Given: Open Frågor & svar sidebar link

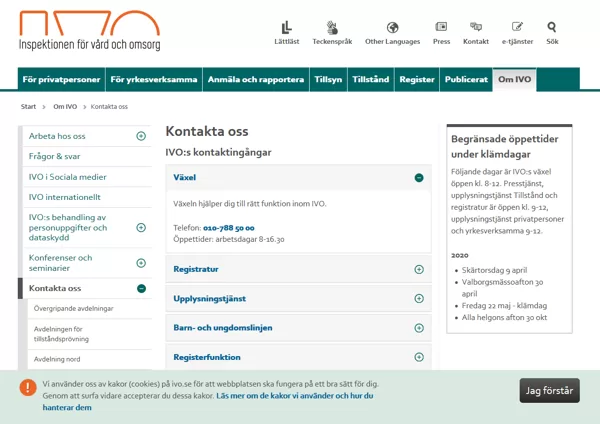Looking at the screenshot, I should coord(54,157).
